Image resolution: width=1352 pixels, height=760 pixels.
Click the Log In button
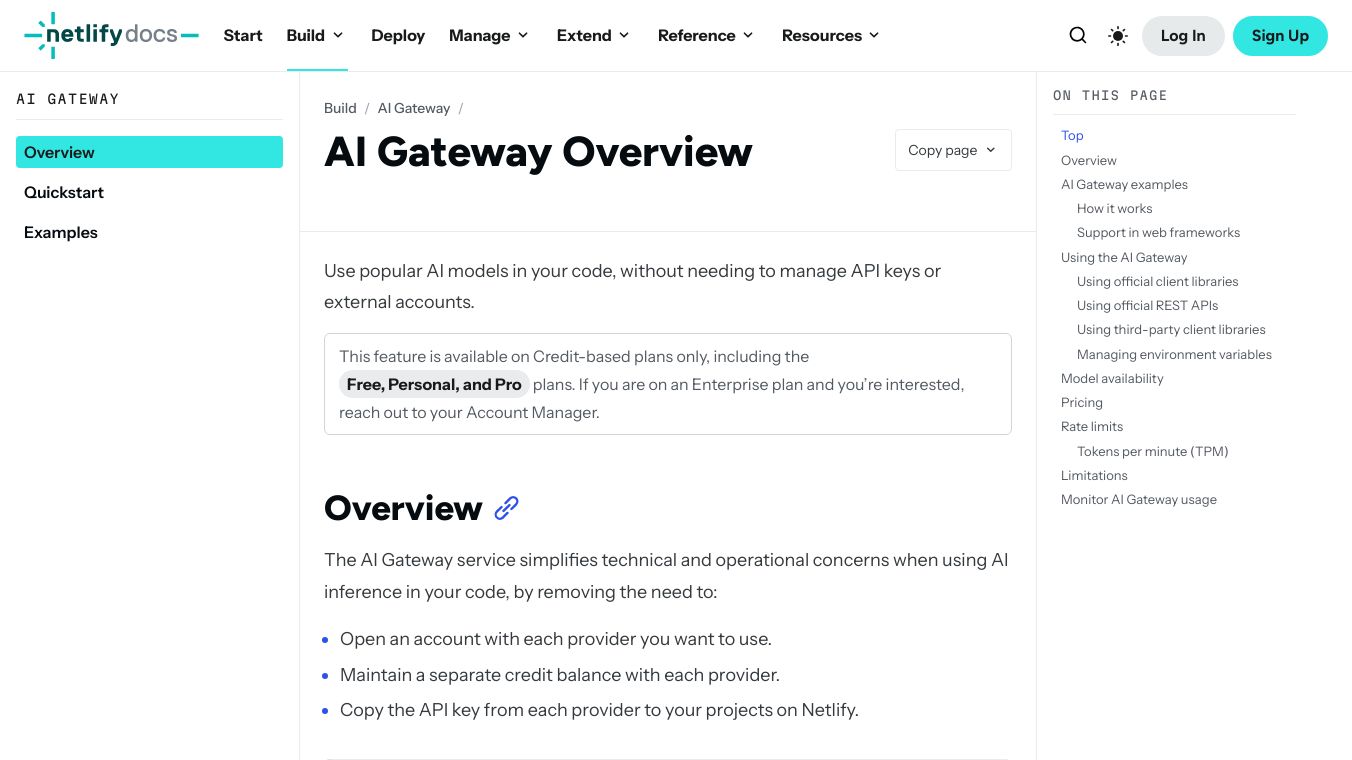pos(1183,35)
